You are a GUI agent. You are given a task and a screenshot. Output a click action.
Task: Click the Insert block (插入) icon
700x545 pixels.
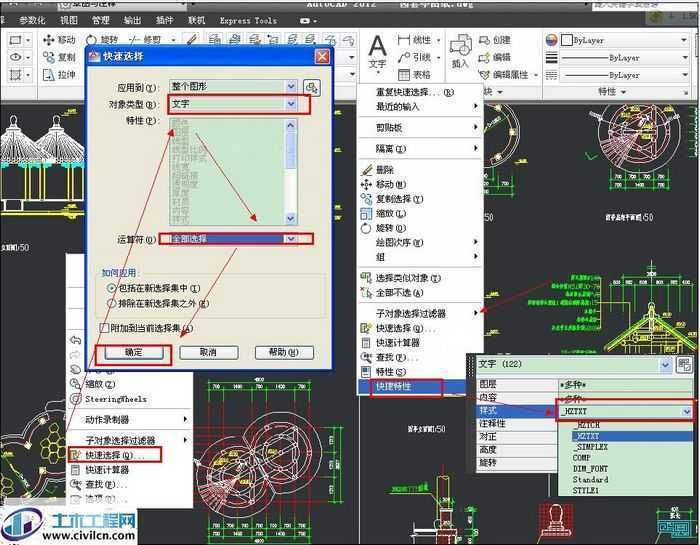[460, 51]
